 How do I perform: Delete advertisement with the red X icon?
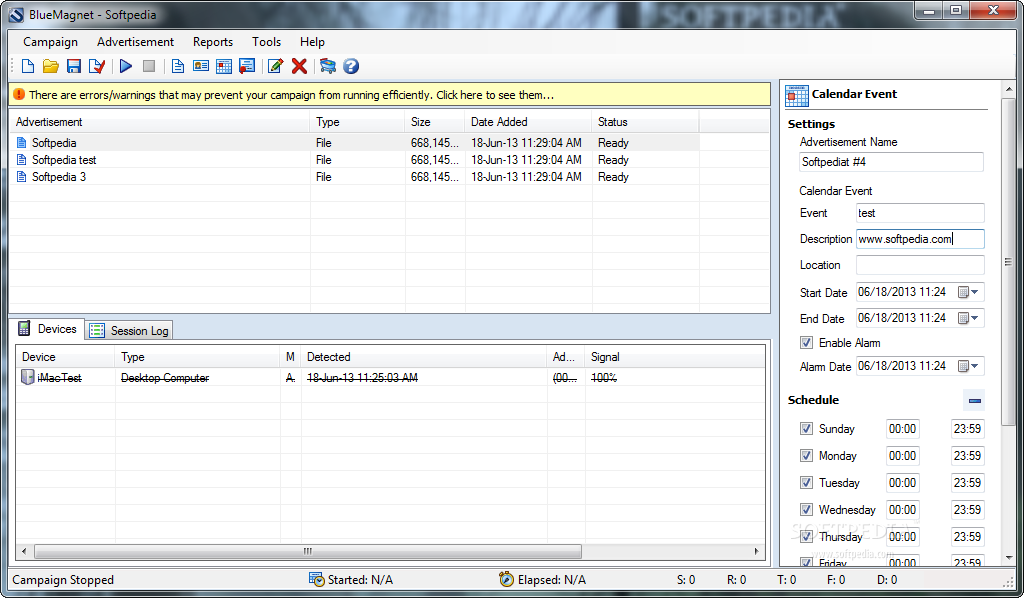click(299, 66)
